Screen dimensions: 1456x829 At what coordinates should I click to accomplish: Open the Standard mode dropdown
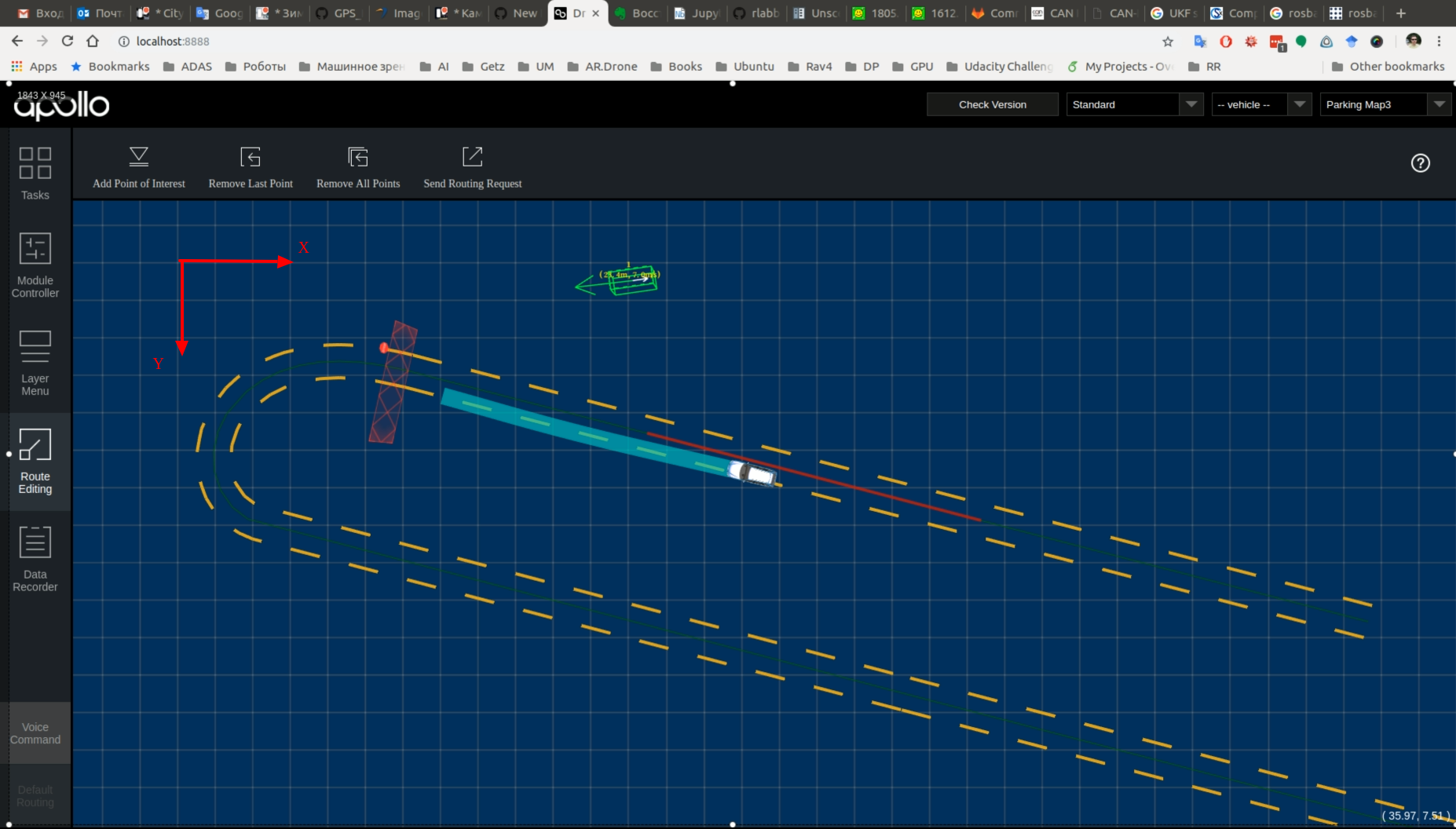[1135, 104]
